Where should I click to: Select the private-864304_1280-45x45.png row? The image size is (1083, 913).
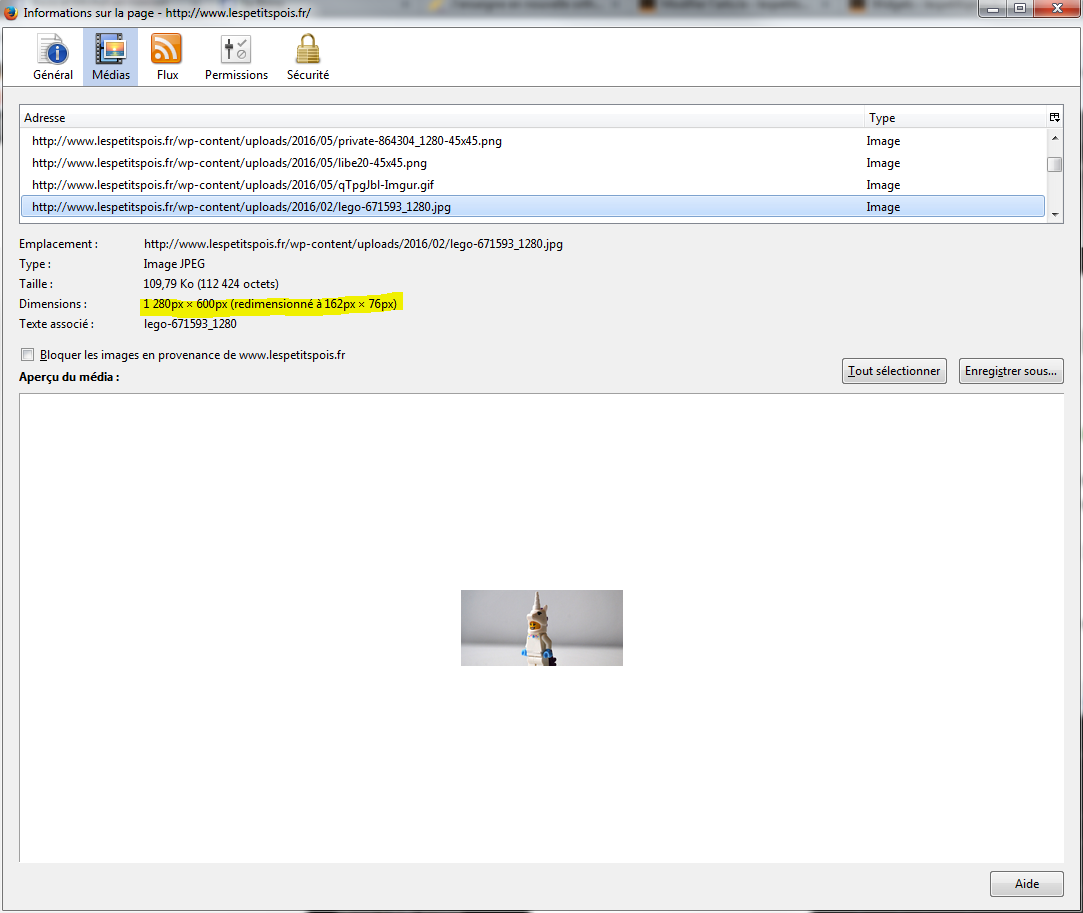pyautogui.click(x=533, y=141)
